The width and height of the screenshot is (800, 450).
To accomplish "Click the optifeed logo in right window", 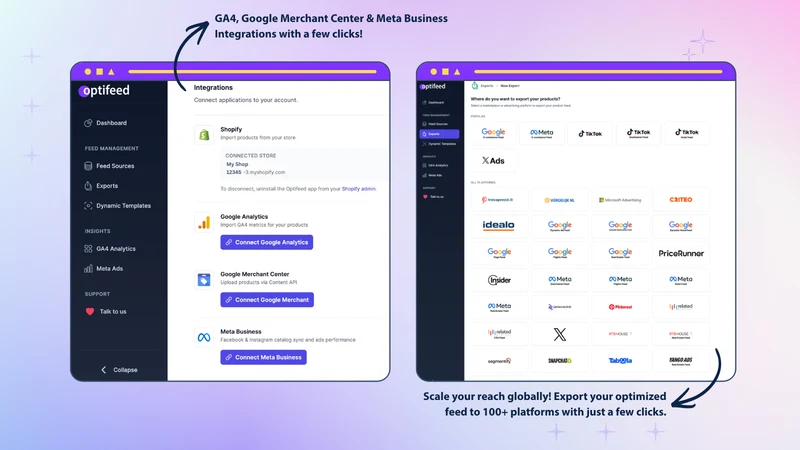I will tap(433, 87).
